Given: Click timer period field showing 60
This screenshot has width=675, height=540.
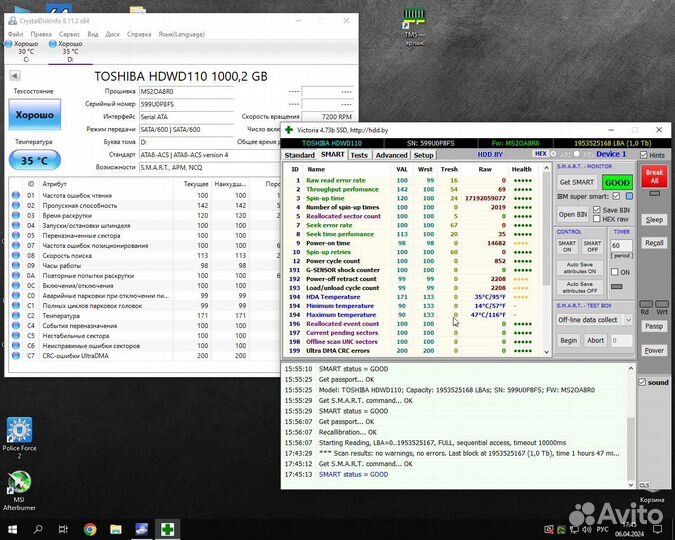Looking at the screenshot, I should pos(621,245).
